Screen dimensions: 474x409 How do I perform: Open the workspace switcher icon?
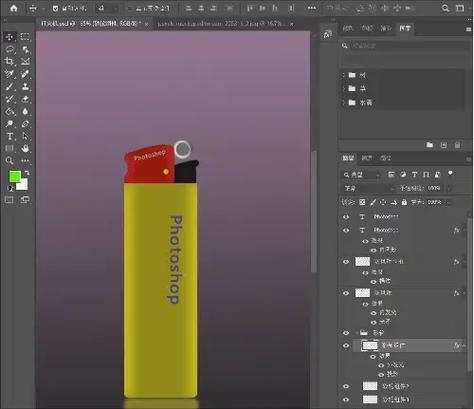click(460, 8)
